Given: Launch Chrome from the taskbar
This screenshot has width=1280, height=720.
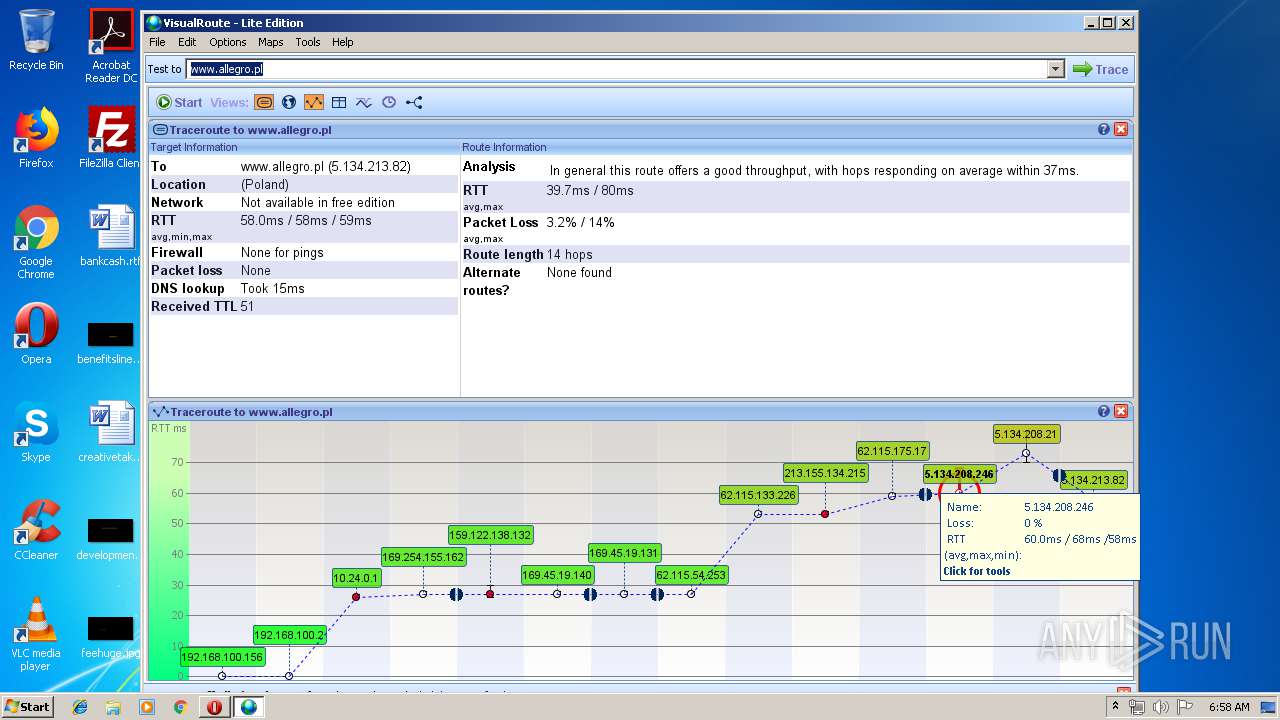Looking at the screenshot, I should (x=180, y=707).
